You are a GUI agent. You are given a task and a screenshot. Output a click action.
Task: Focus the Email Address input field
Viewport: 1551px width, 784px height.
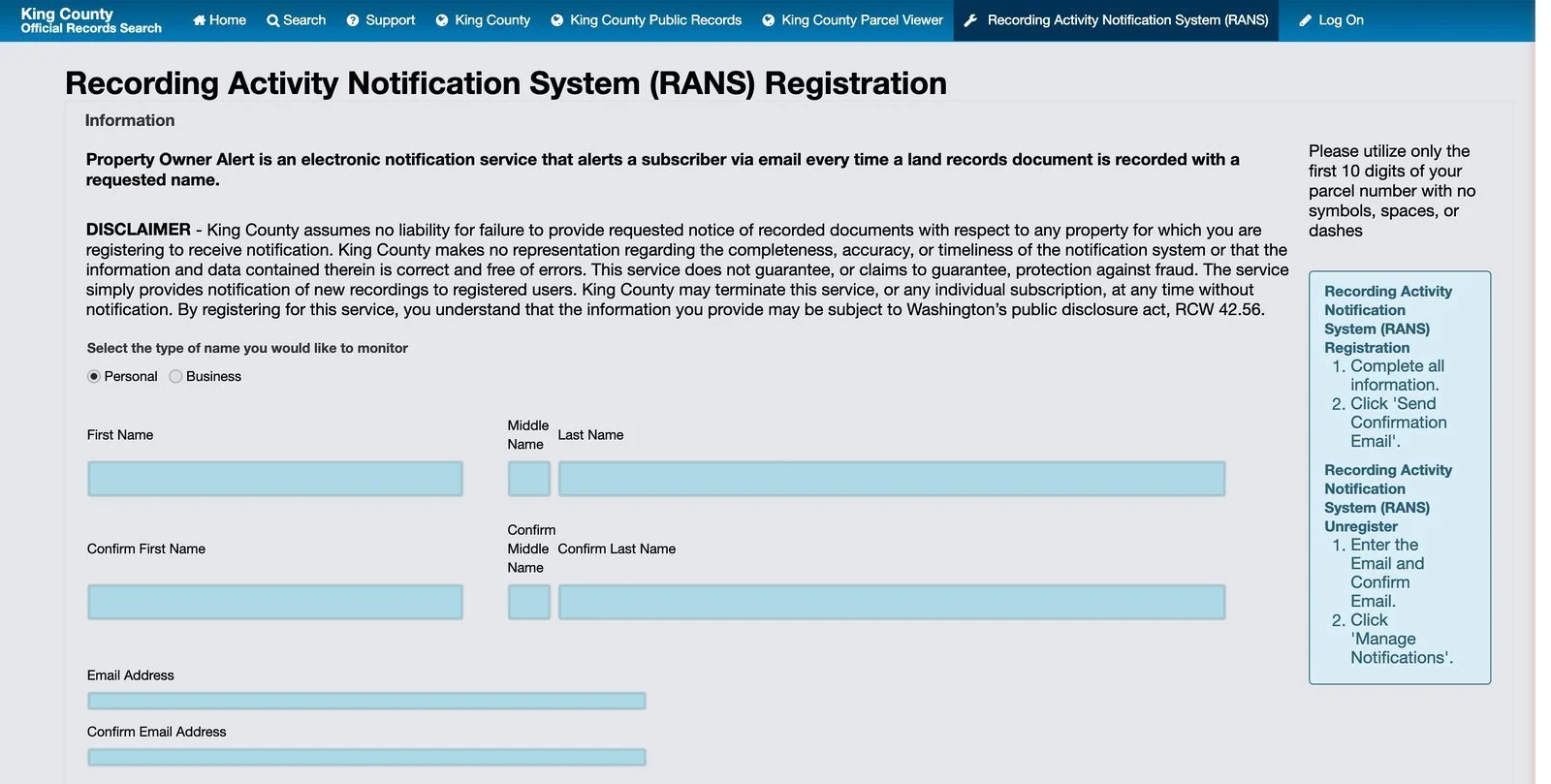click(366, 701)
